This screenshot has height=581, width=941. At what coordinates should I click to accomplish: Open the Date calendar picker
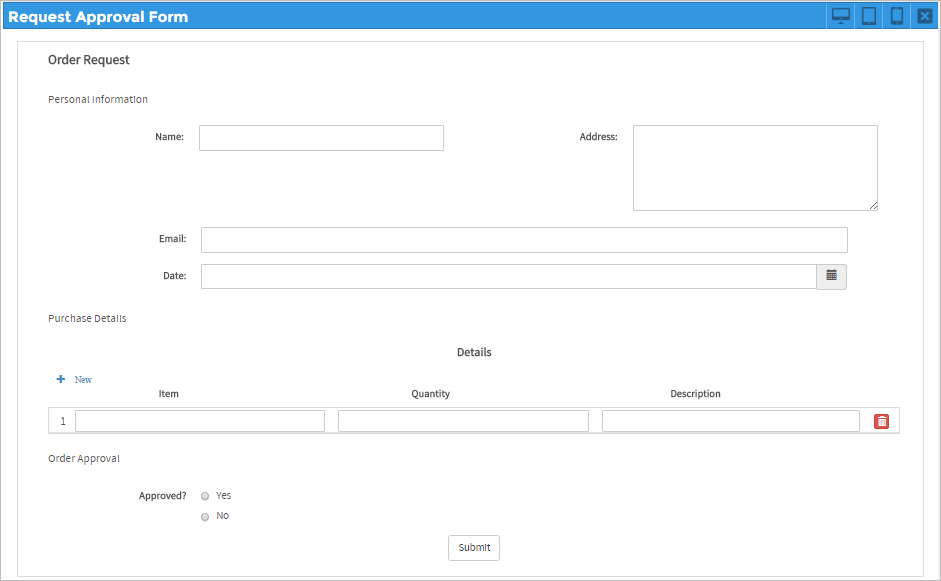point(831,276)
